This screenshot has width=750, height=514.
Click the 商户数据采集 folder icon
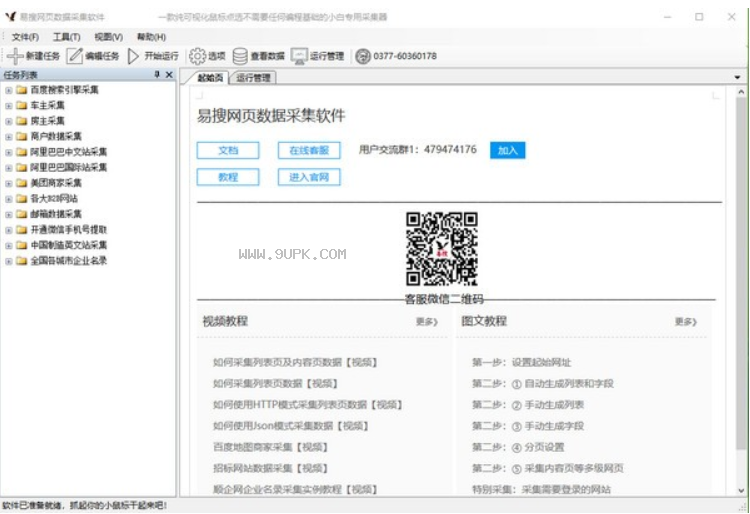coord(22,136)
